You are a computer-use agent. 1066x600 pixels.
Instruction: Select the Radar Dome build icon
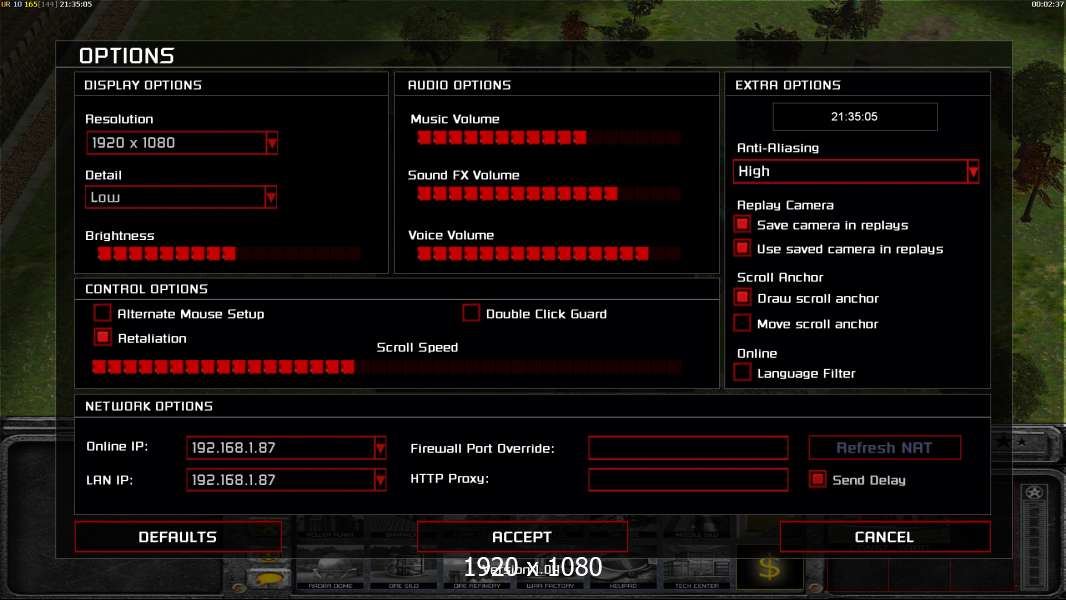[x=331, y=572]
